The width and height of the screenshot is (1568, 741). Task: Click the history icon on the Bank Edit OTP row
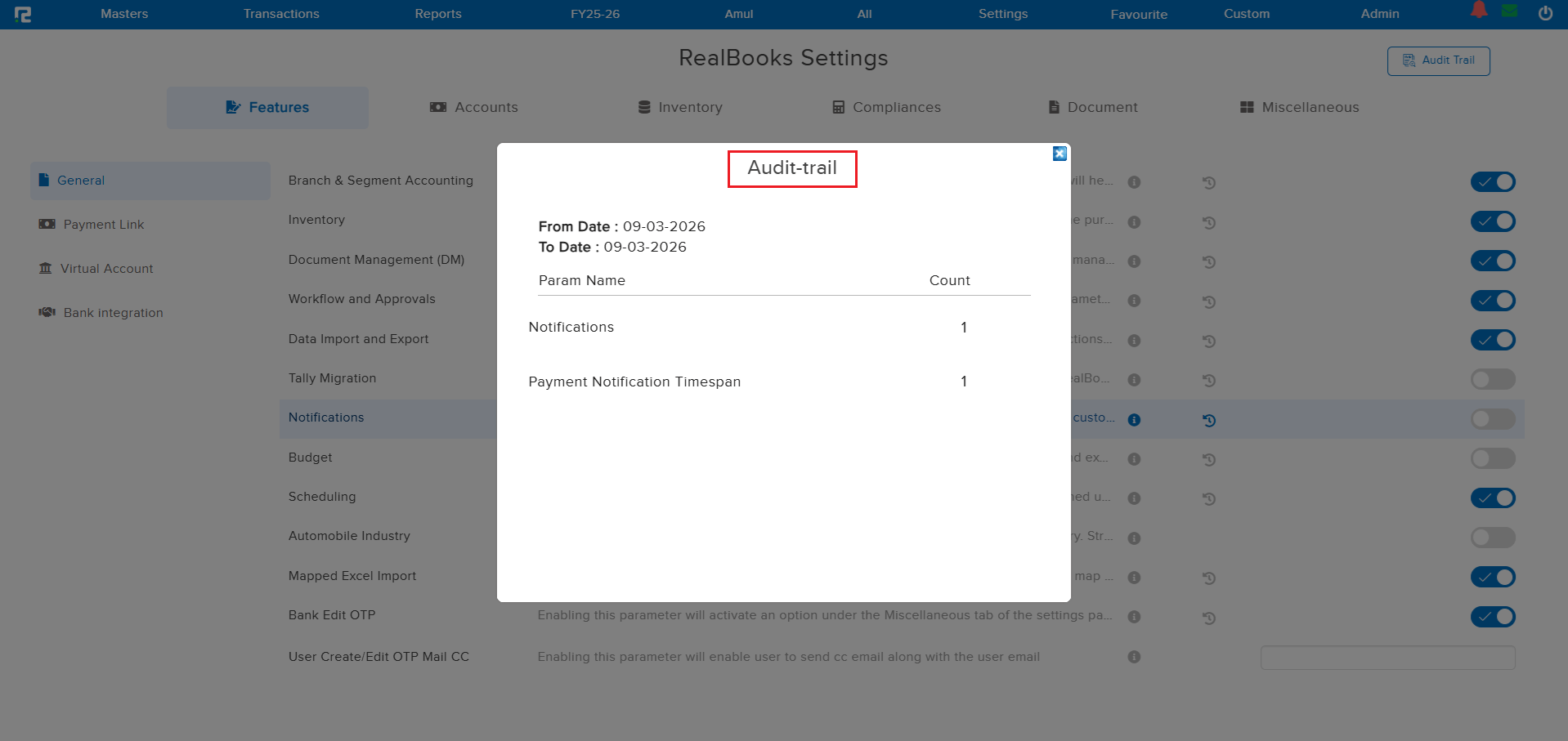click(1208, 618)
